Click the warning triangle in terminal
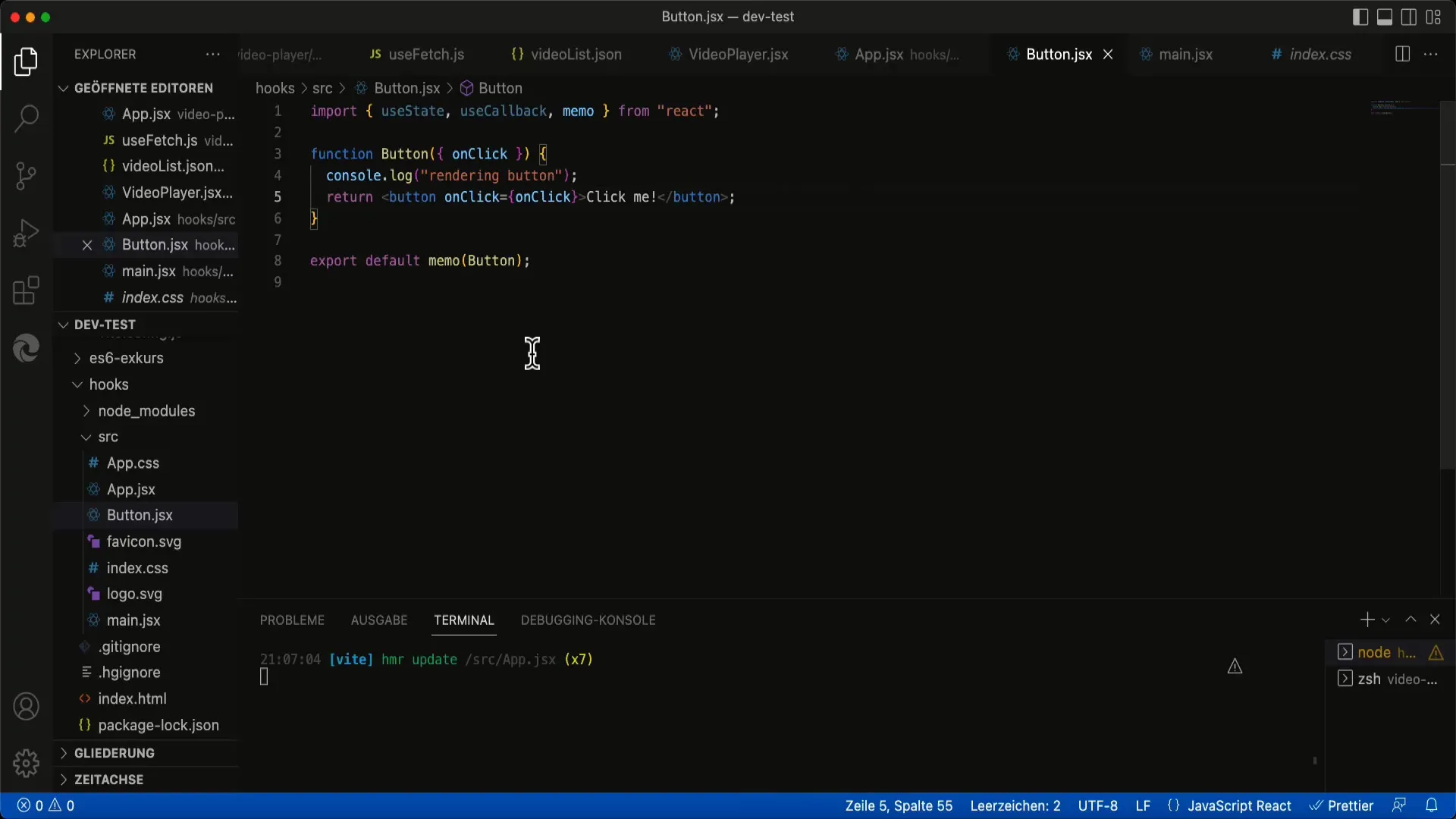The height and width of the screenshot is (819, 1456). (1235, 667)
